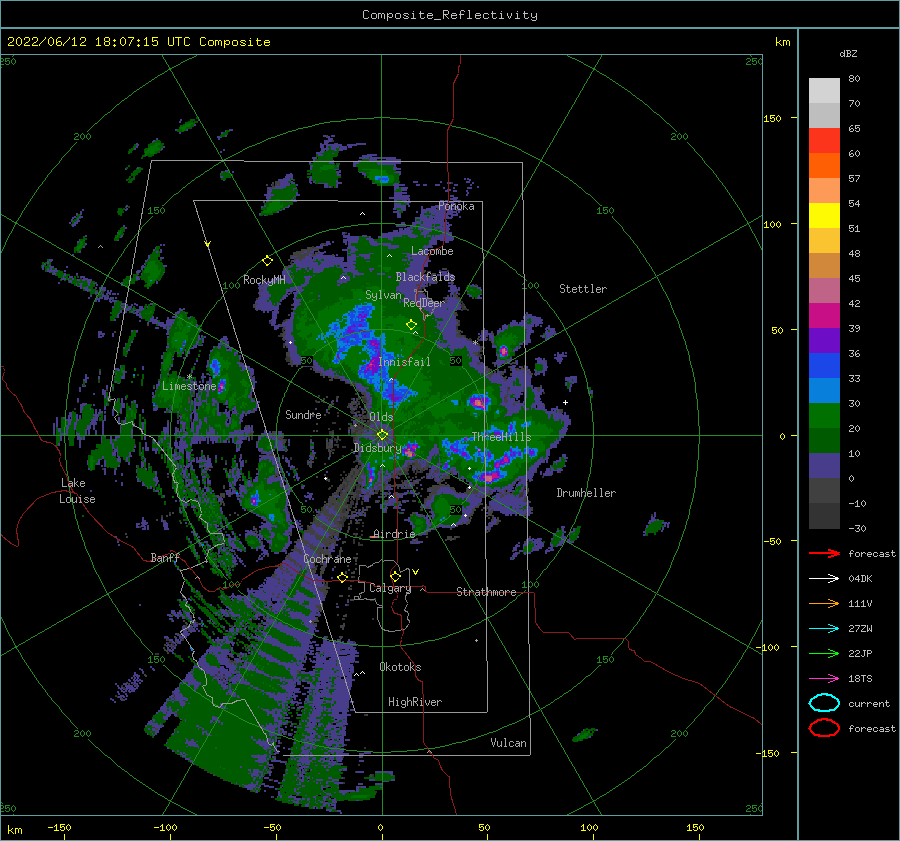The width and height of the screenshot is (900, 841).
Task: Click the yellow diamond marker at RedDeer
Action: pos(411,325)
